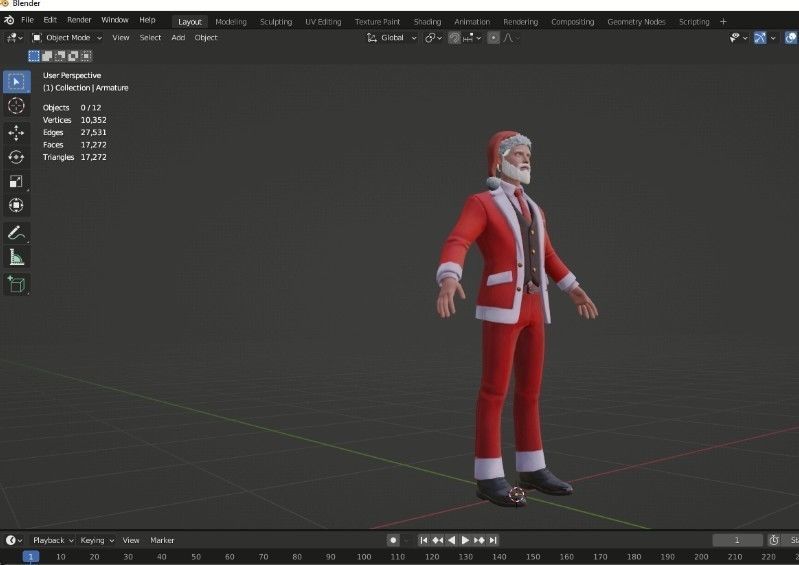This screenshot has width=799, height=565.
Task: Click the 3D cursor at the character's feet
Action: (517, 494)
